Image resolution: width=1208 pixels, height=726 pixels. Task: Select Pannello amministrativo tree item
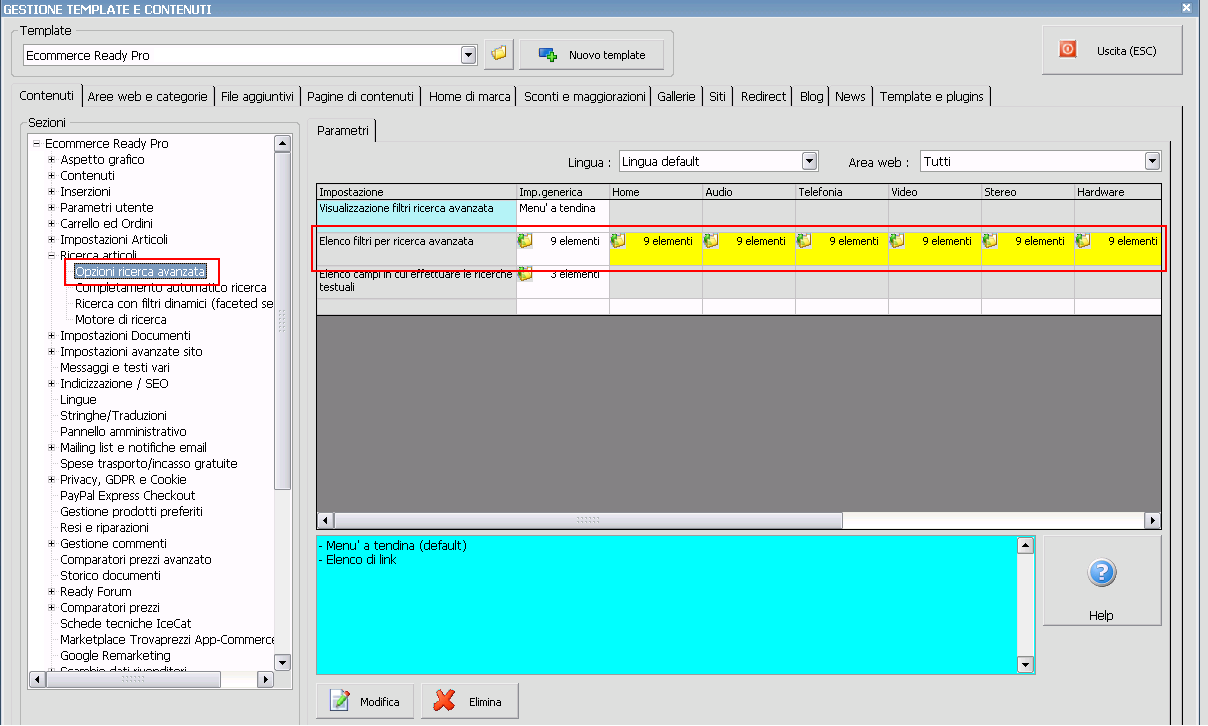[x=123, y=432]
